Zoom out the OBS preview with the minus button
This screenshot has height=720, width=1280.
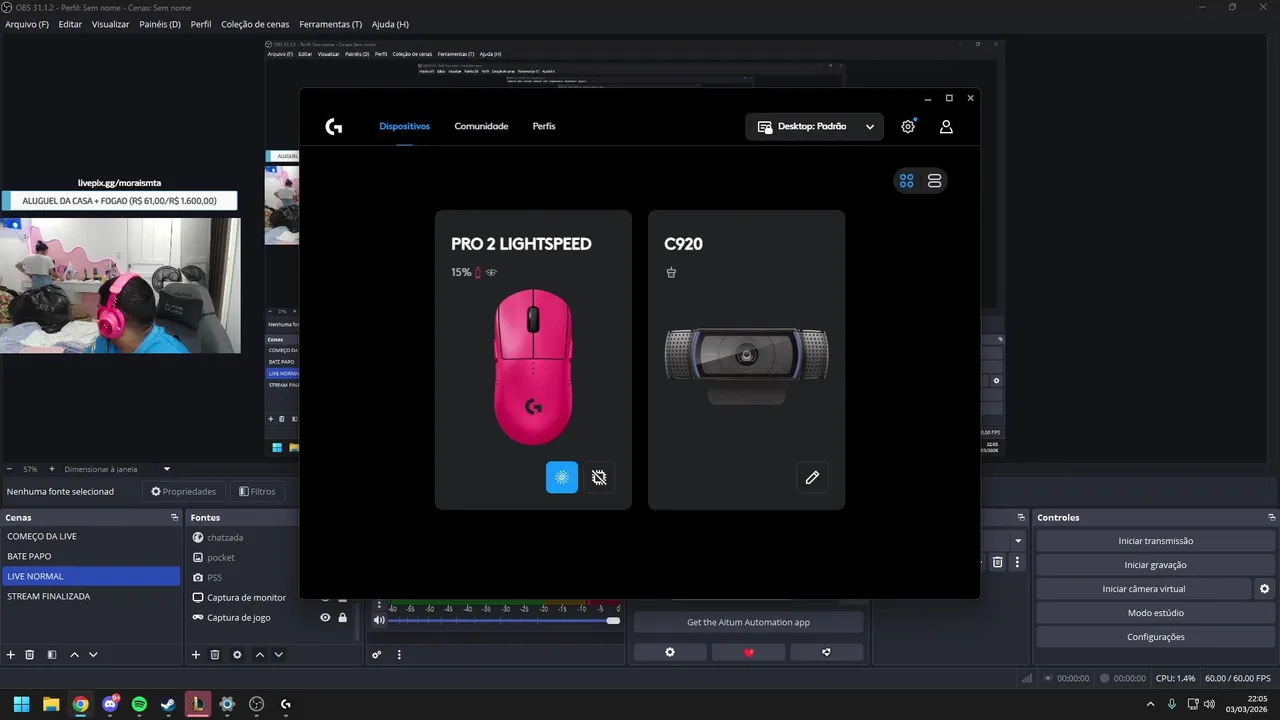pos(9,469)
